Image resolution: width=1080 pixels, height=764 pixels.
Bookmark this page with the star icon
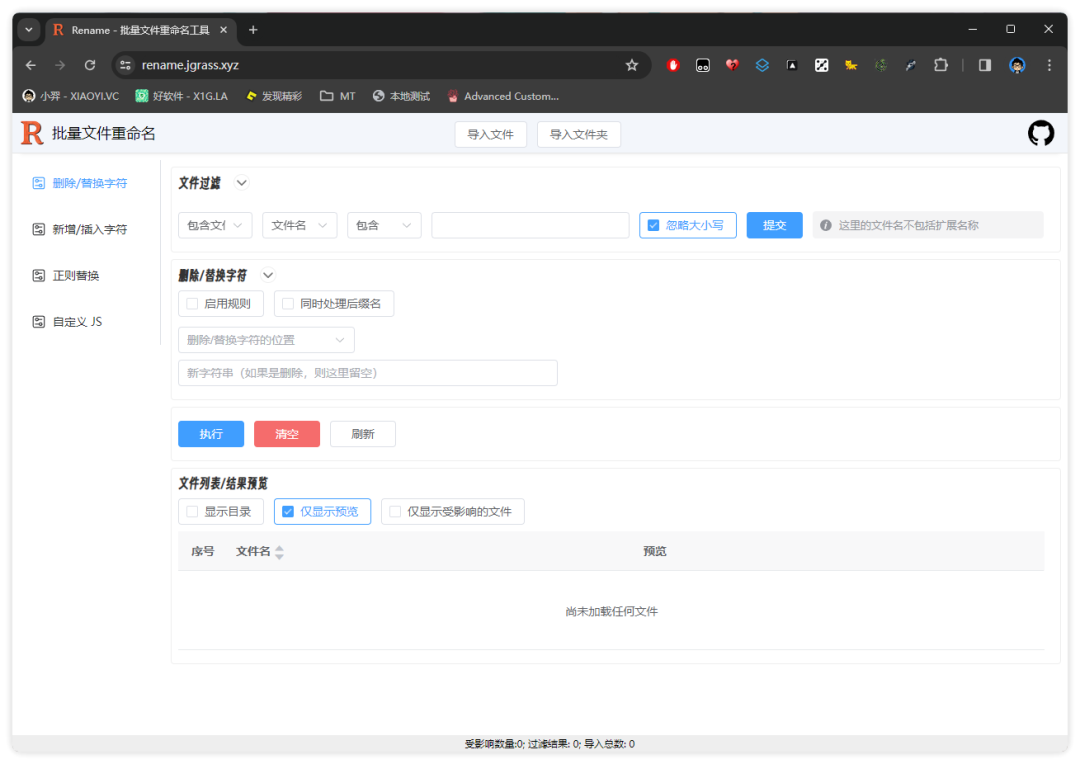(632, 65)
